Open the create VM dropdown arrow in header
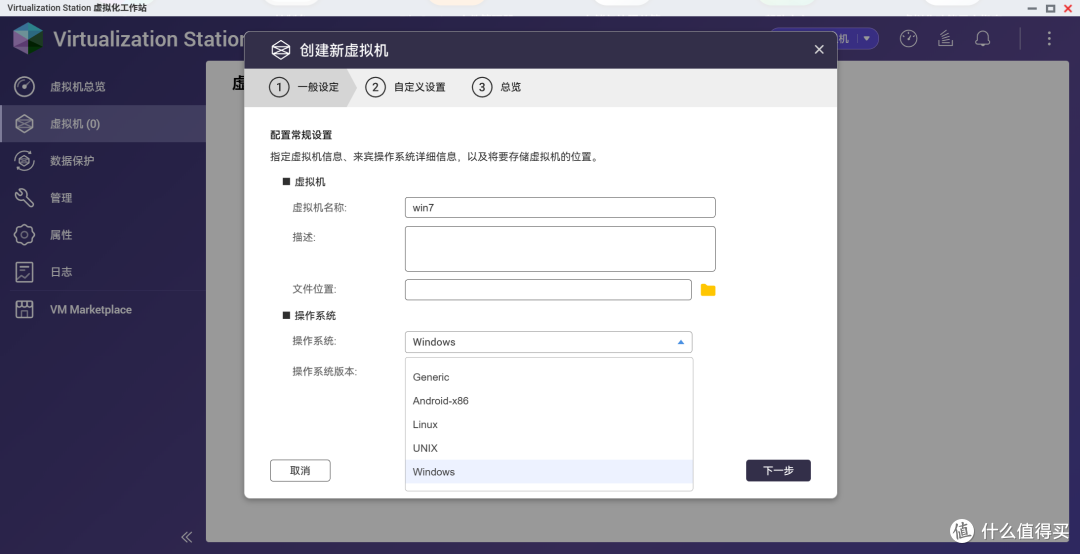The image size is (1080, 554). pyautogui.click(x=866, y=39)
